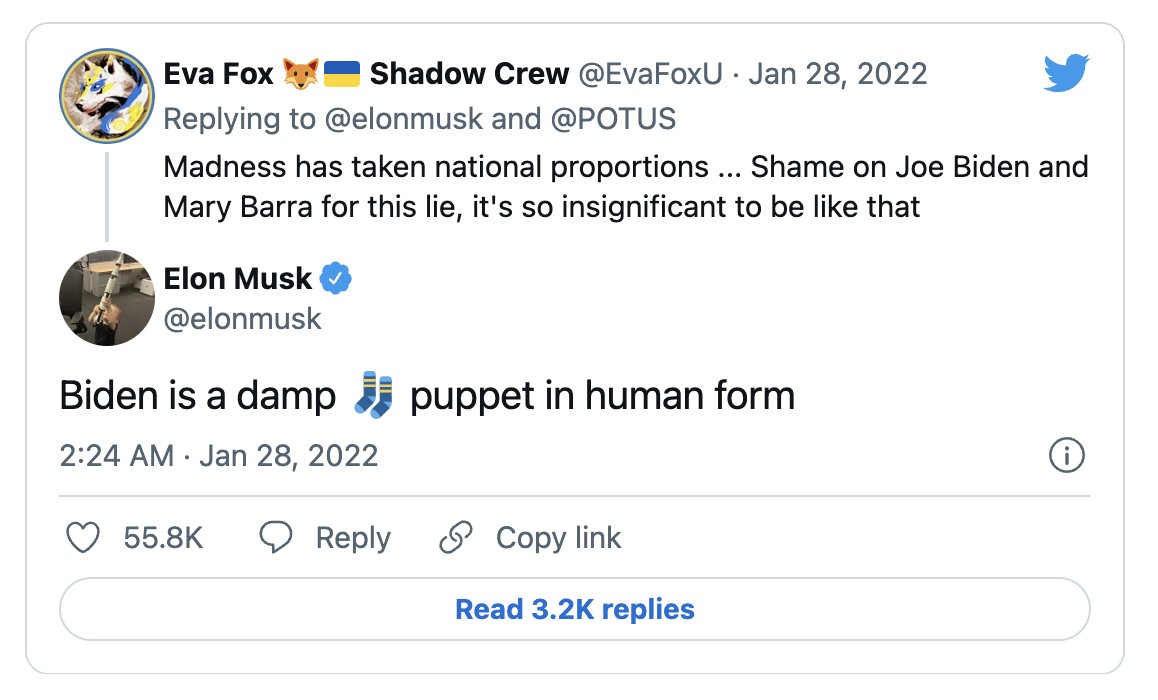Screen dimensions: 1158x700
Task: Click the 55.8K likes count
Action: click(163, 538)
